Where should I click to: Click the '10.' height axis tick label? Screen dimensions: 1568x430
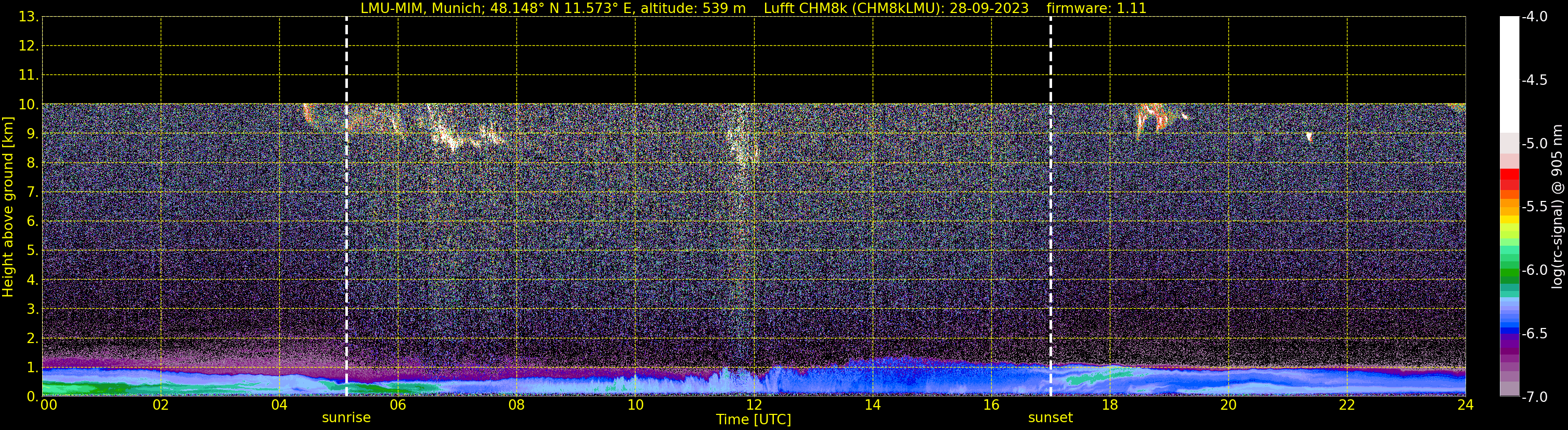pos(28,105)
